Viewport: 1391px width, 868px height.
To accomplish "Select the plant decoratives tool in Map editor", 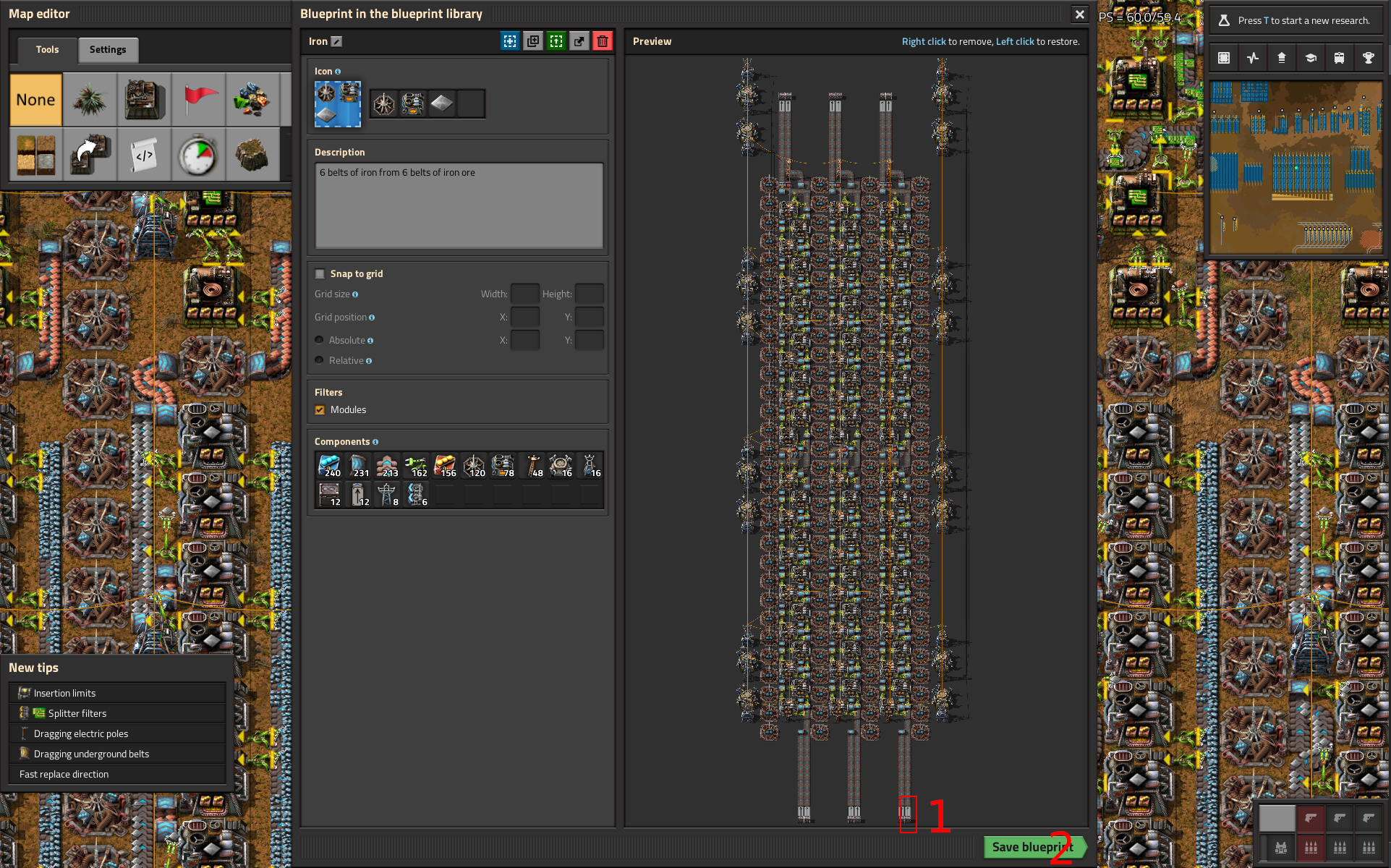I will (90, 100).
